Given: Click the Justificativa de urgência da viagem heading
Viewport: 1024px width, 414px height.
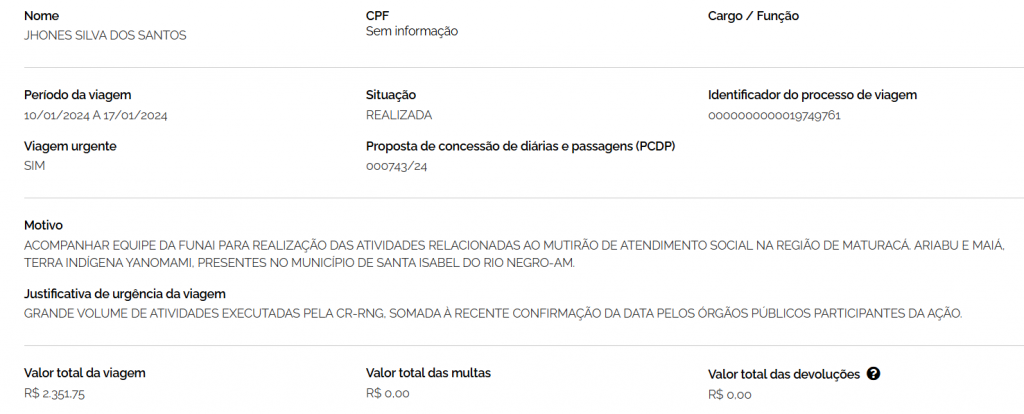Looking at the screenshot, I should pos(125,294).
